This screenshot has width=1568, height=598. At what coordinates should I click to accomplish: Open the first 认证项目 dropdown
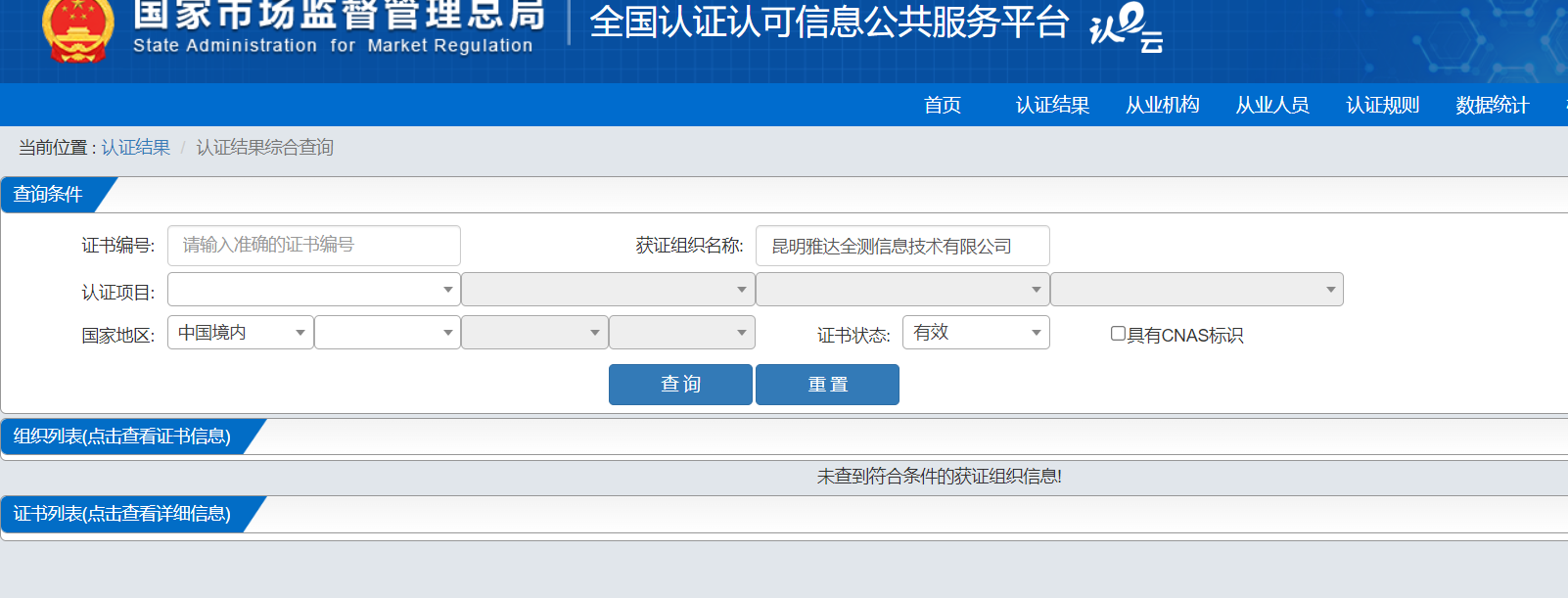(314, 290)
